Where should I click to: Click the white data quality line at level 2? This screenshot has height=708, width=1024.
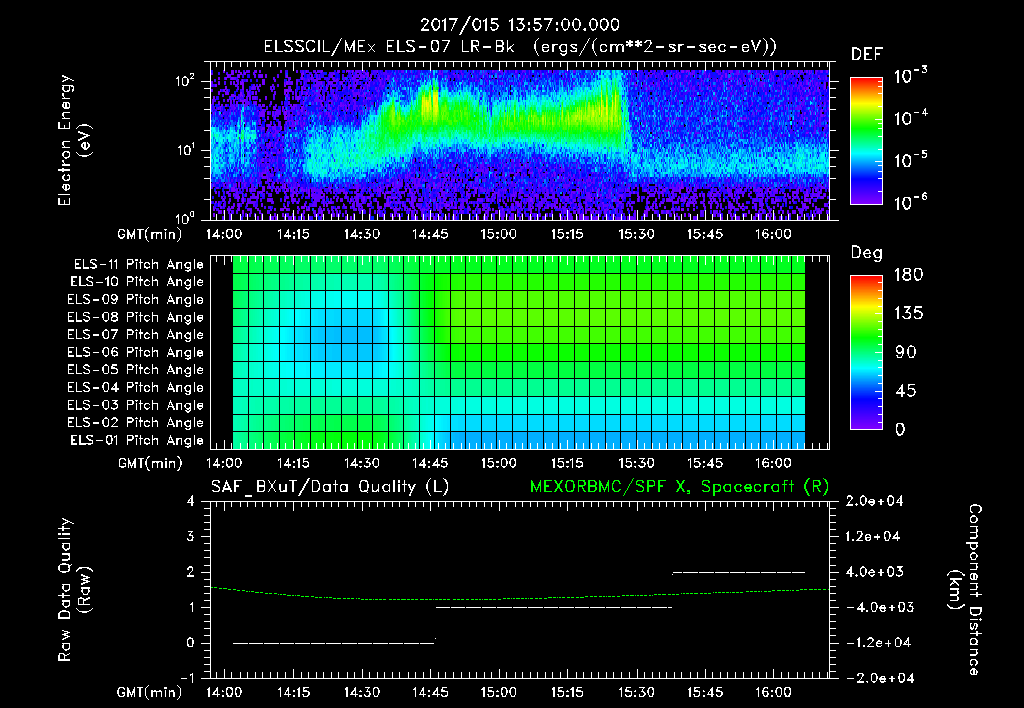click(739, 572)
